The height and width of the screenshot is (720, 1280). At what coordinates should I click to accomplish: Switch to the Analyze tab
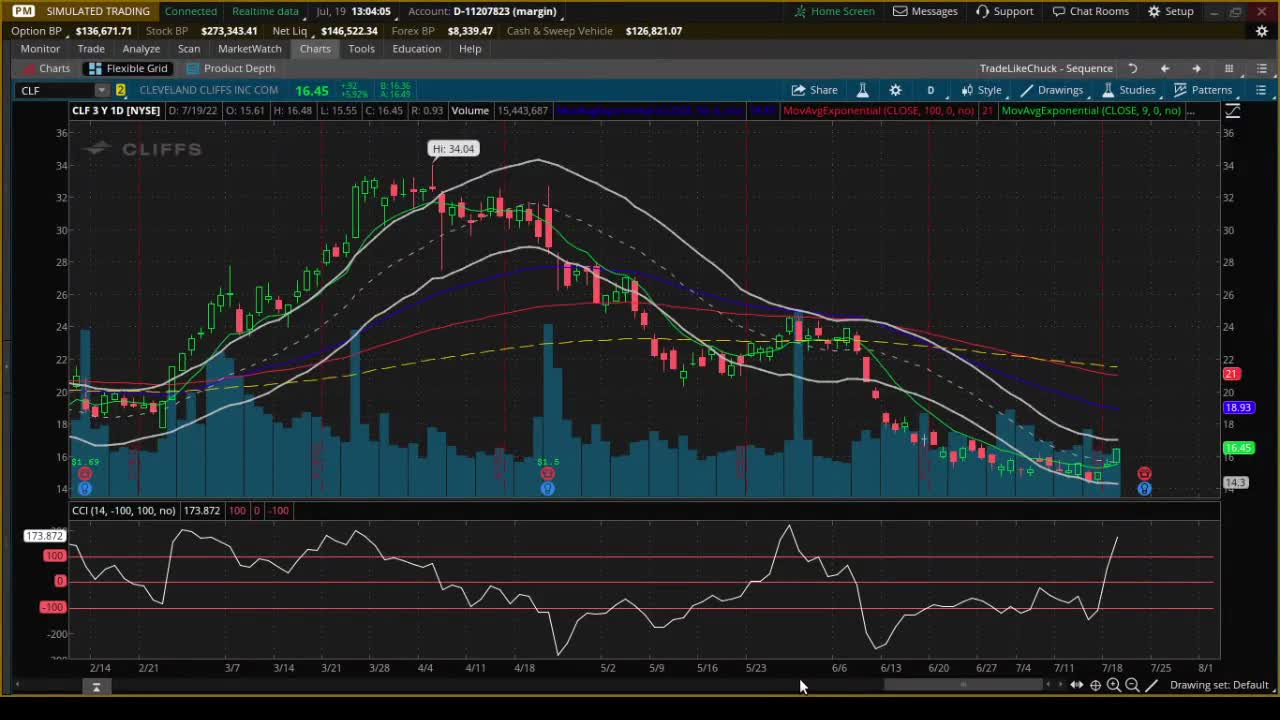click(141, 49)
